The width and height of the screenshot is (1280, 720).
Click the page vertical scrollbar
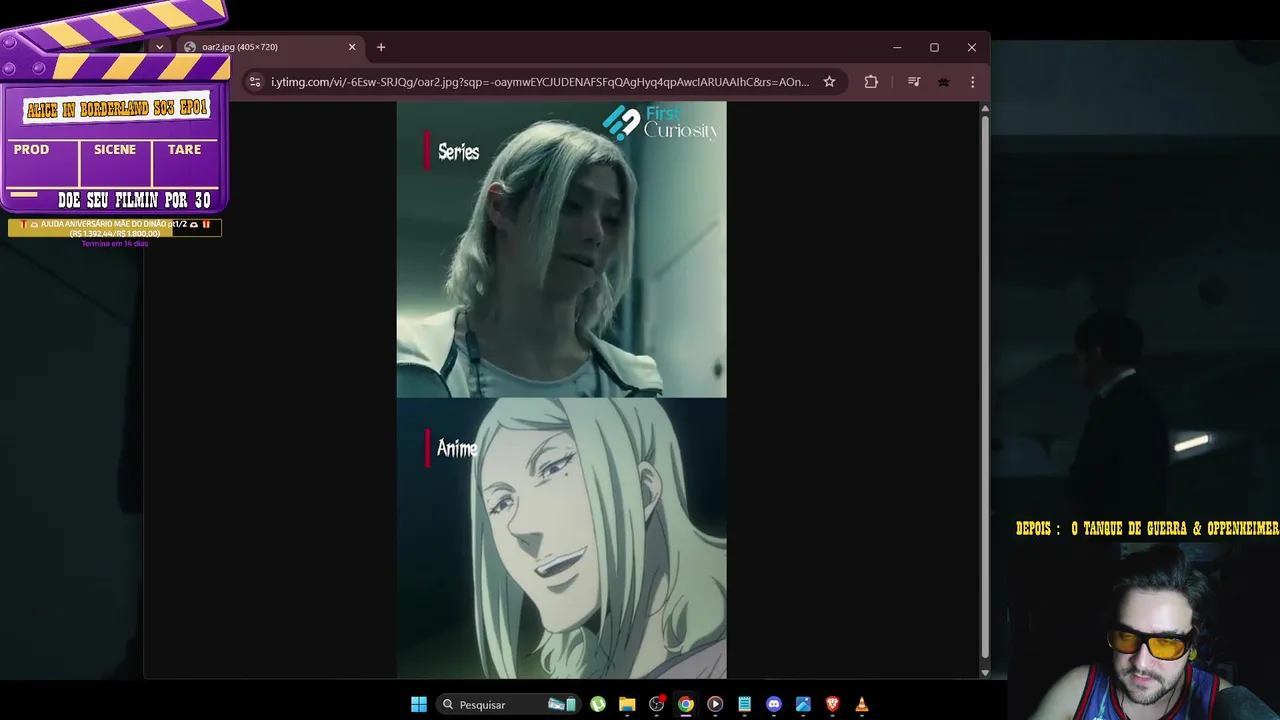coord(985,386)
